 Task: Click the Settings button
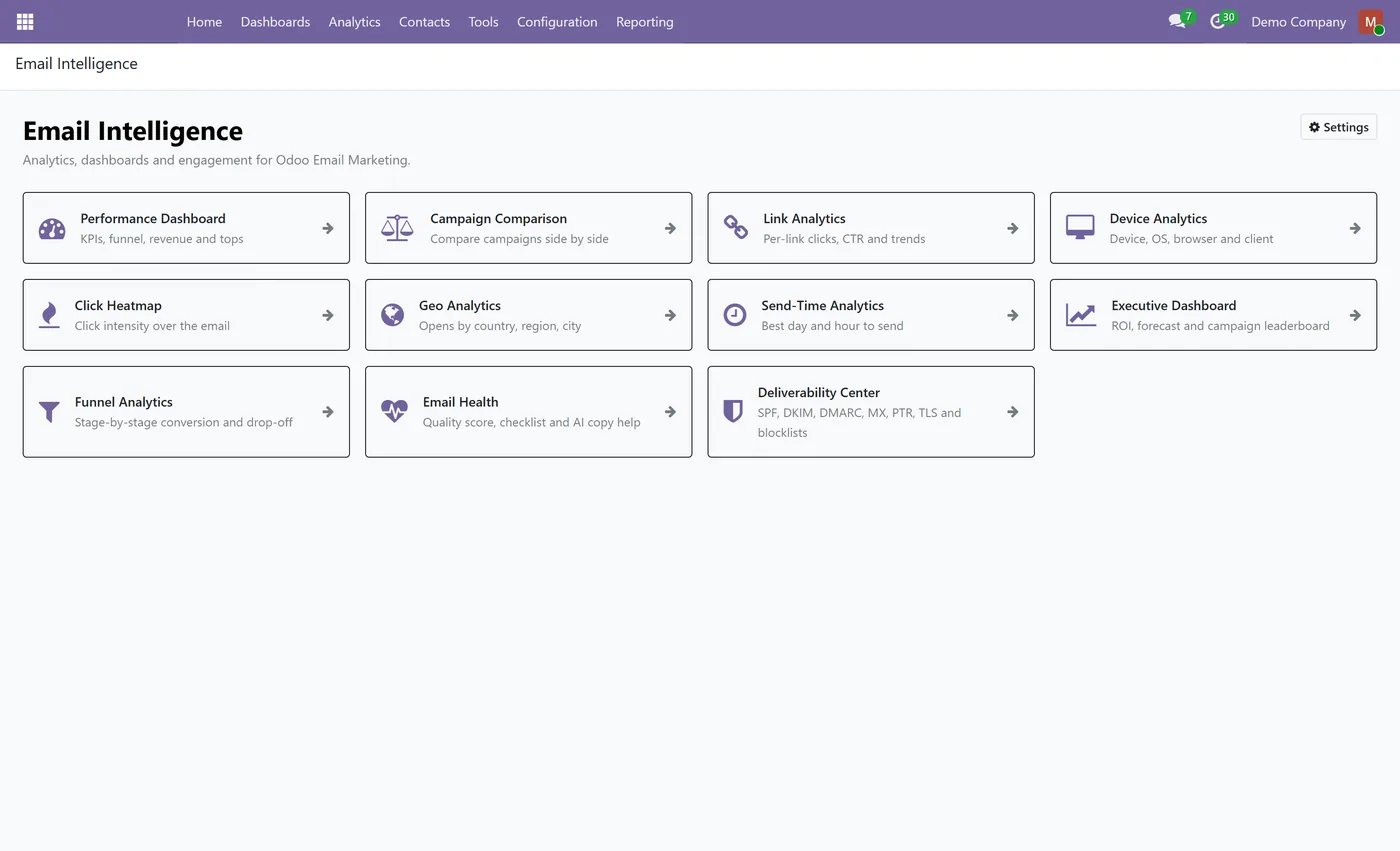tap(1338, 127)
